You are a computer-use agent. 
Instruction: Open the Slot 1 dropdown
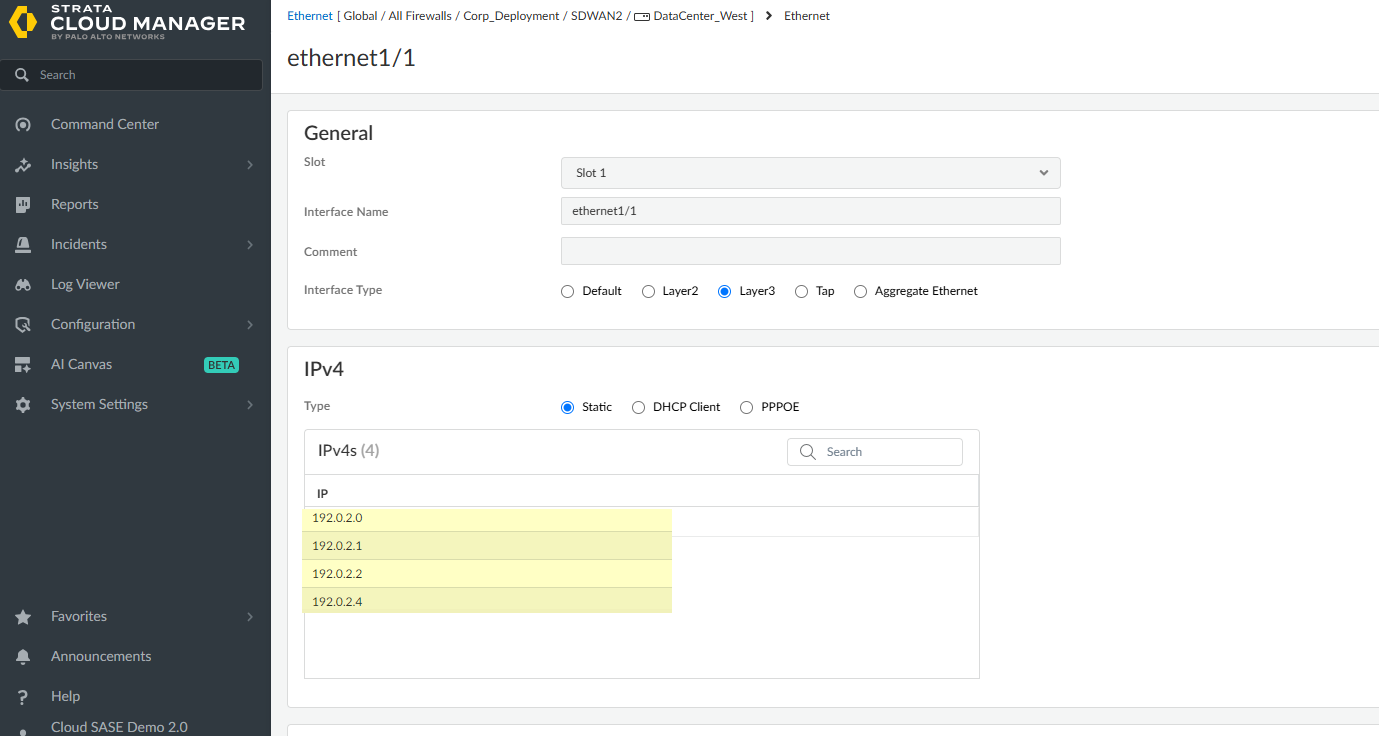coord(810,173)
